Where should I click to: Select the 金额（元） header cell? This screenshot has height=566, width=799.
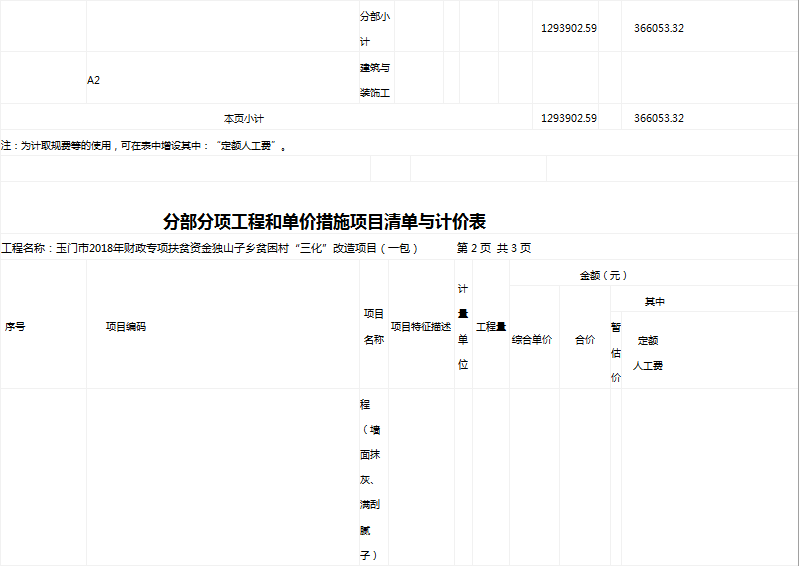[x=604, y=275]
